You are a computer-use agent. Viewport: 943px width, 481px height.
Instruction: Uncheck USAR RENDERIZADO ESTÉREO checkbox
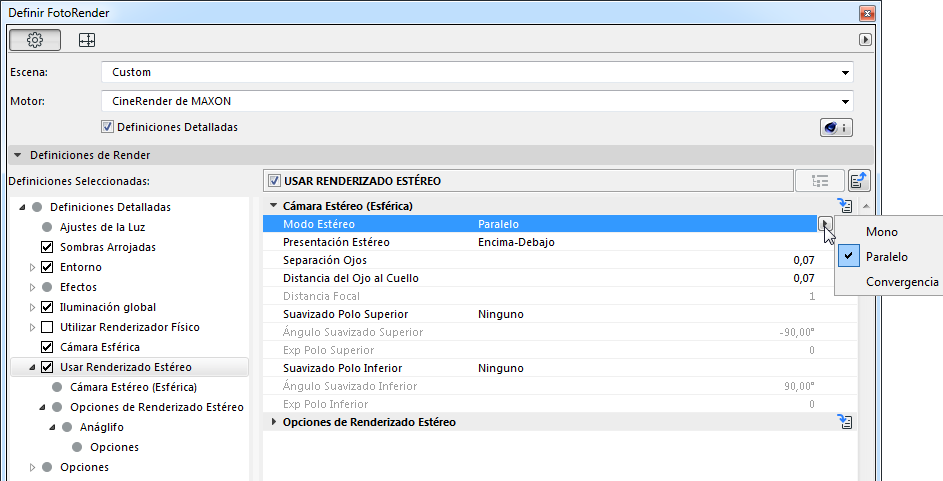(x=275, y=181)
